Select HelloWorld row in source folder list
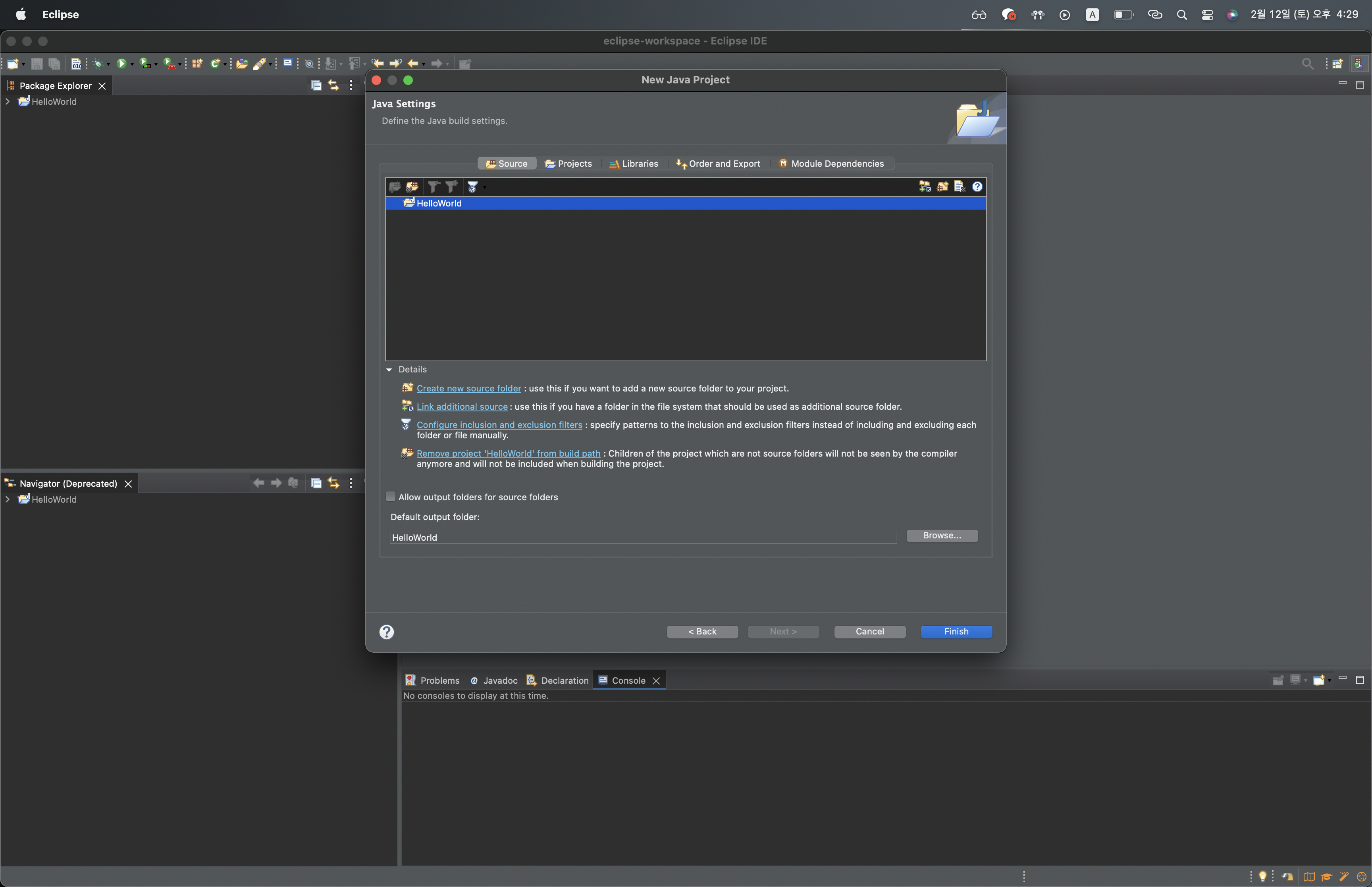The width and height of the screenshot is (1372, 887). [x=685, y=203]
